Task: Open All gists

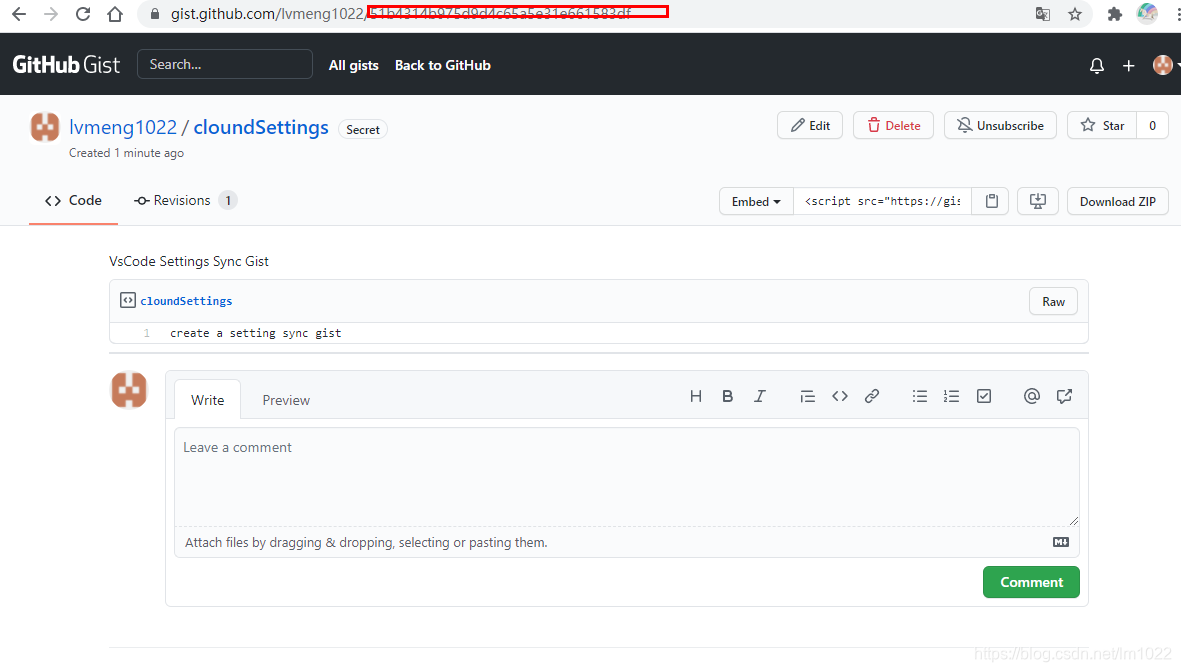Action: [353, 65]
